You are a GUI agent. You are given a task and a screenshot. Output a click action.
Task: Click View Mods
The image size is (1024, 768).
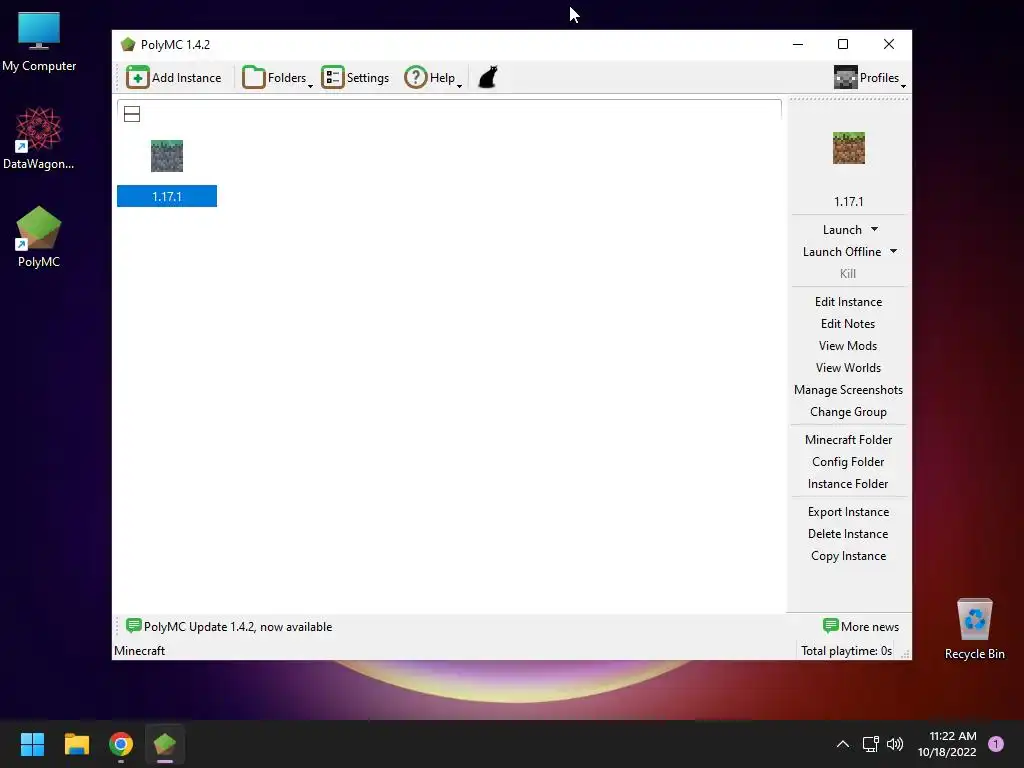[x=848, y=346]
